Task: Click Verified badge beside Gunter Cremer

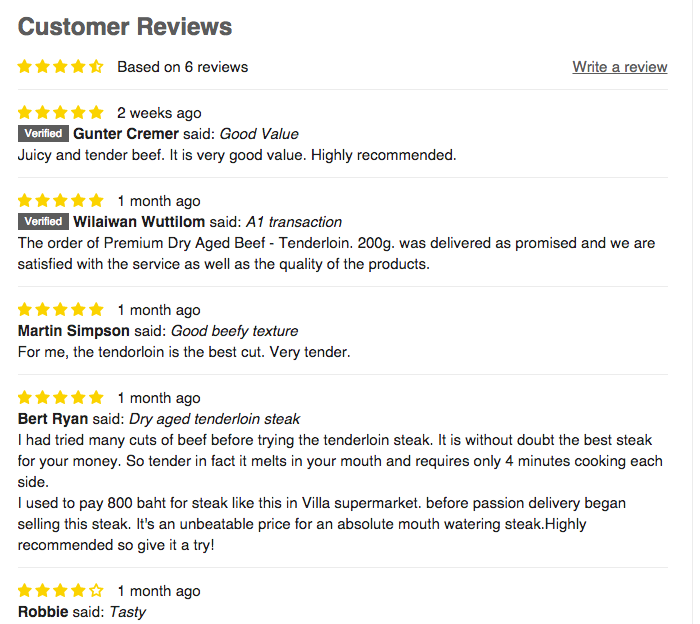Action: click(43, 134)
